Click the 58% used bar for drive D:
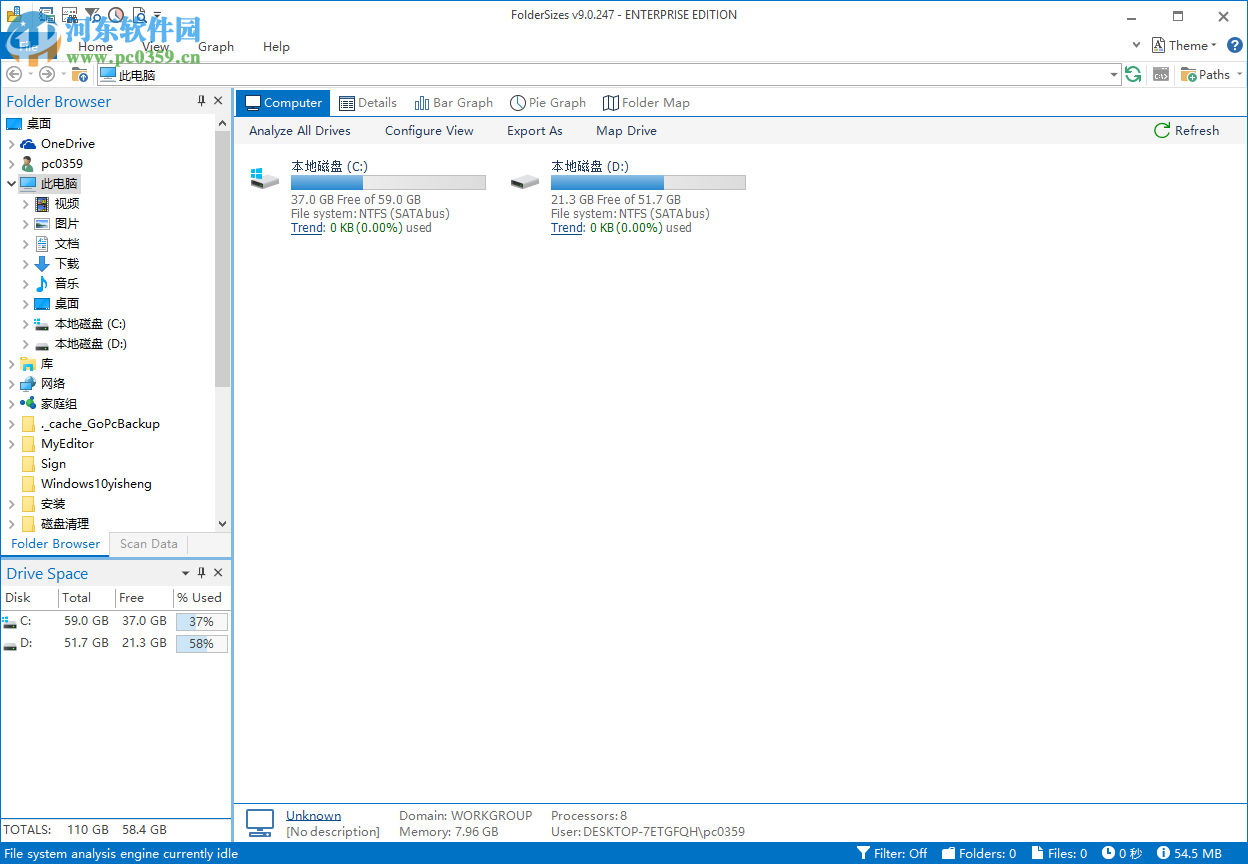 click(201, 643)
